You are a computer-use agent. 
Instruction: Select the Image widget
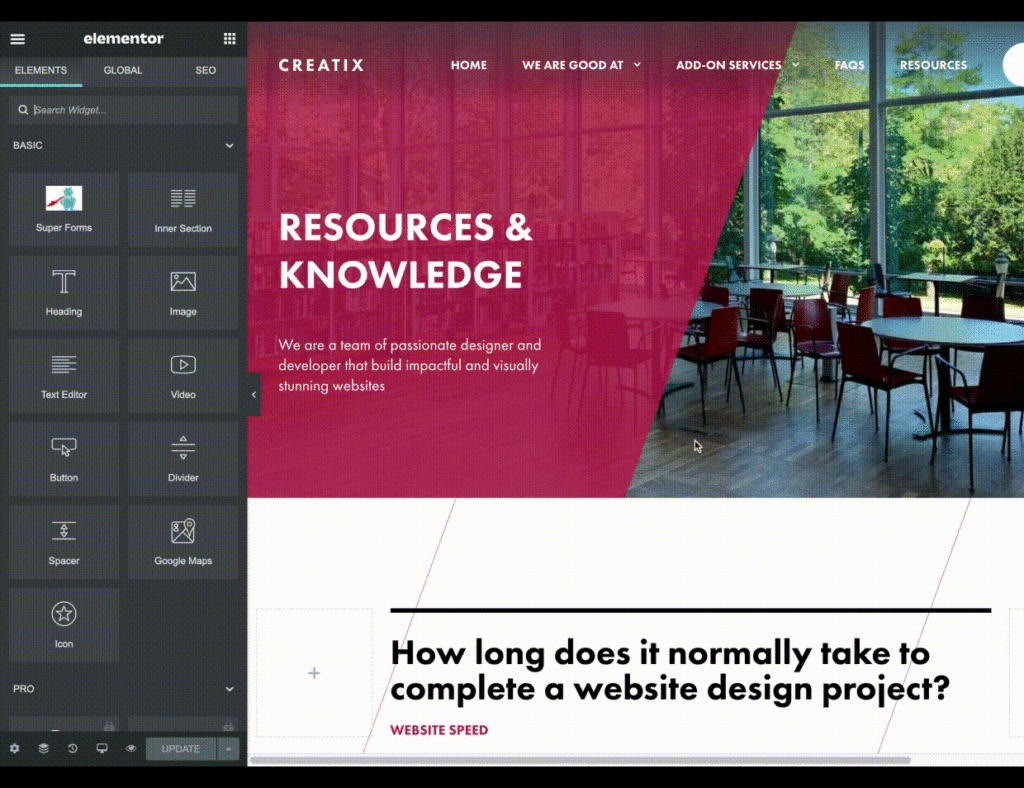(183, 292)
